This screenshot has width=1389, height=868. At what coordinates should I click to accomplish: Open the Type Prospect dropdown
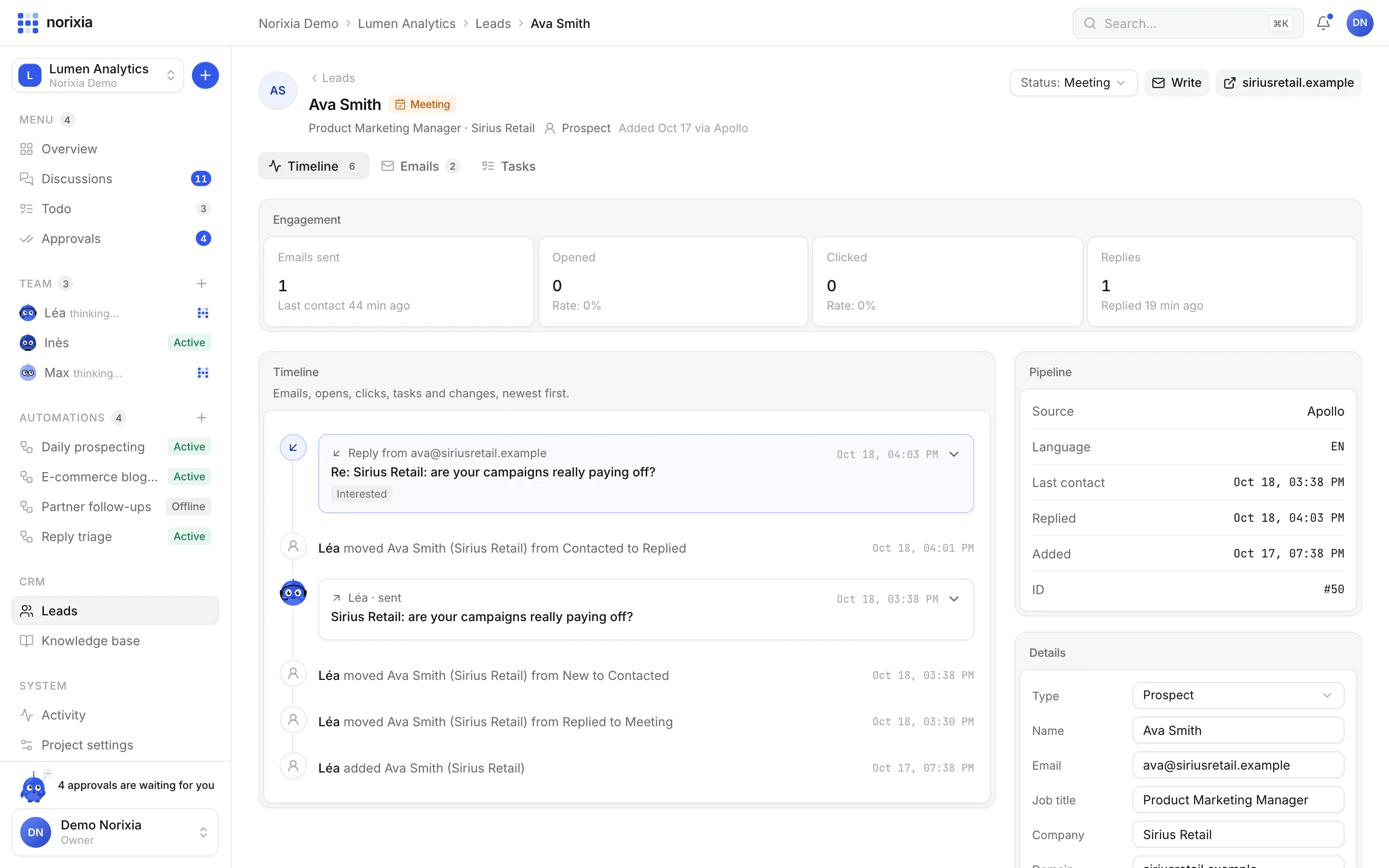1238,695
